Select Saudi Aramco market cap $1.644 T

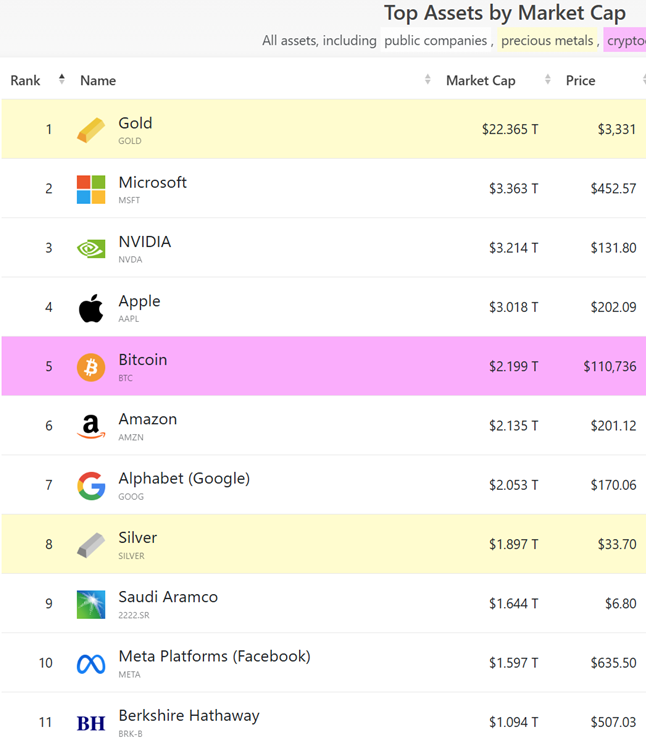[514, 603]
